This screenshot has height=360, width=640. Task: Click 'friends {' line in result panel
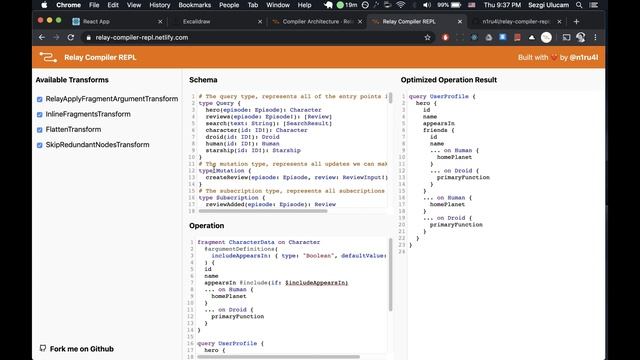pyautogui.click(x=438, y=130)
